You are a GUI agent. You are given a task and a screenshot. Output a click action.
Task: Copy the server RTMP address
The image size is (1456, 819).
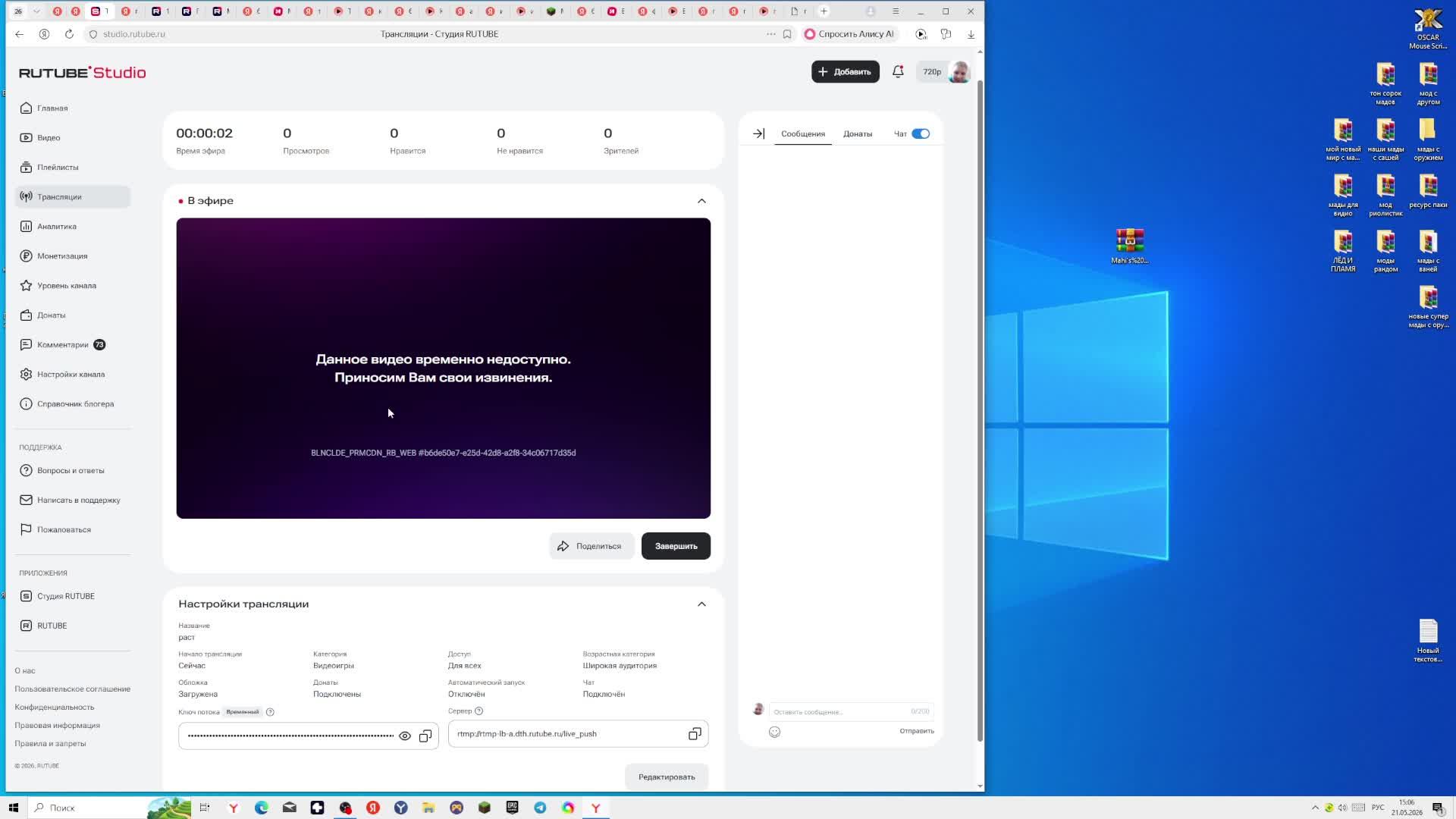[x=695, y=734]
